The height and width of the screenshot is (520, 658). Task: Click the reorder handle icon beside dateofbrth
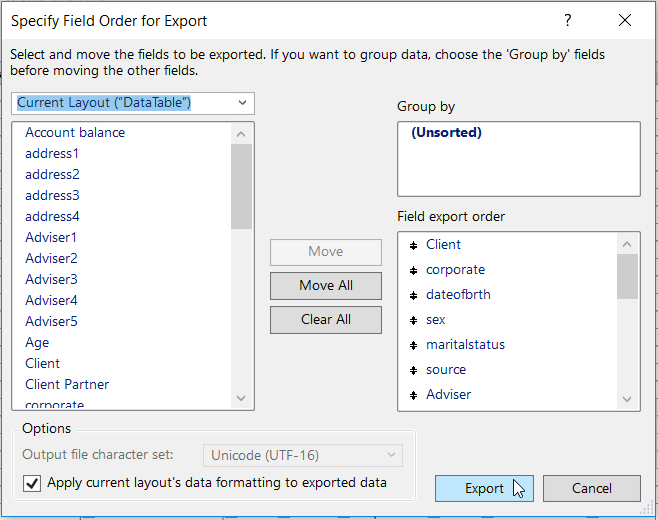pos(413,295)
